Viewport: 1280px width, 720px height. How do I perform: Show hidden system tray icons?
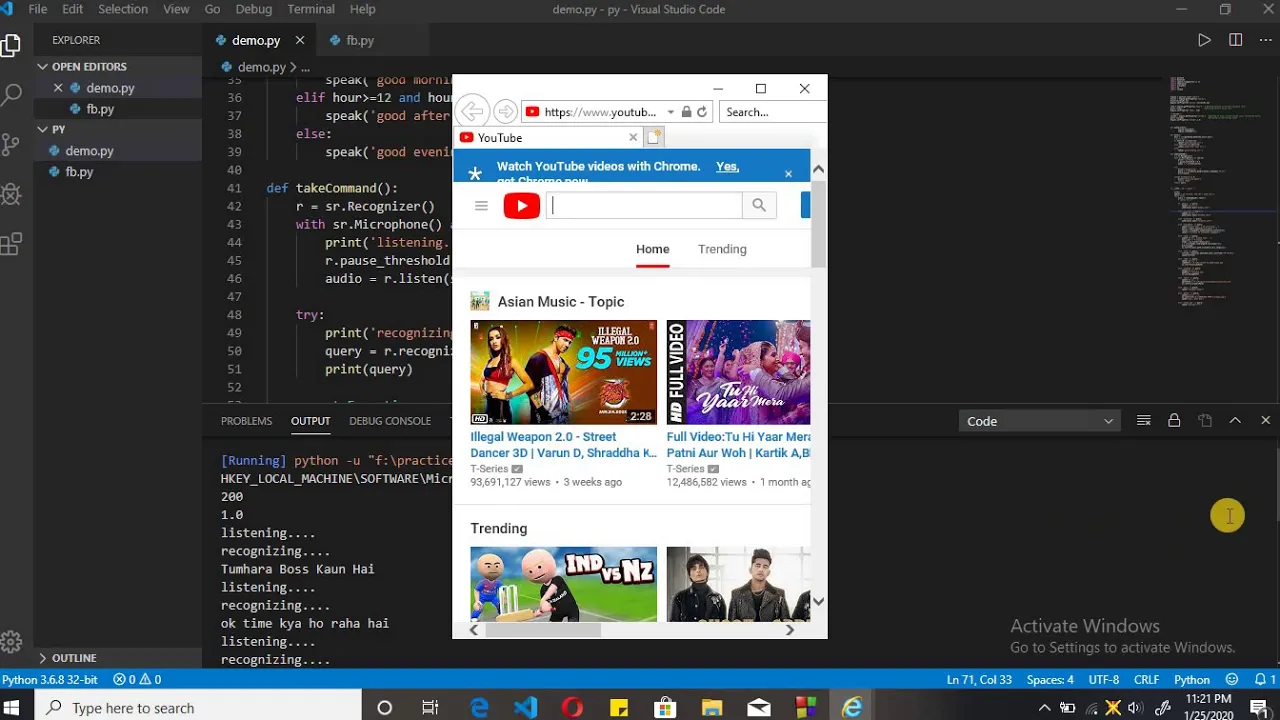click(x=1044, y=708)
